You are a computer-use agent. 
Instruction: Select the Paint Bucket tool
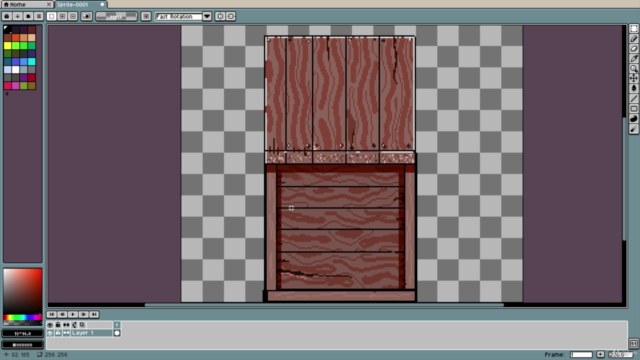[633, 88]
